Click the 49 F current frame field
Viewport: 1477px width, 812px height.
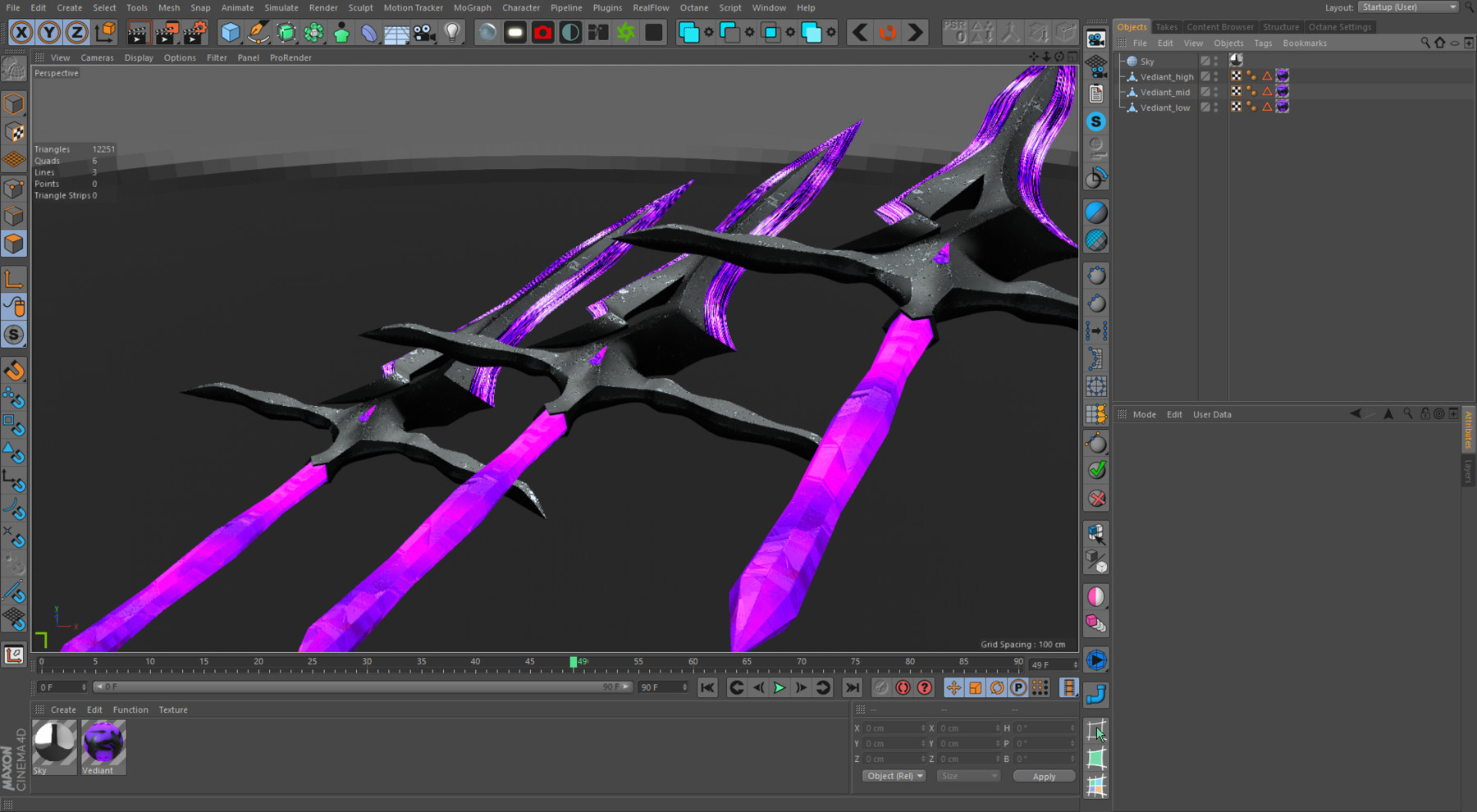point(1054,665)
